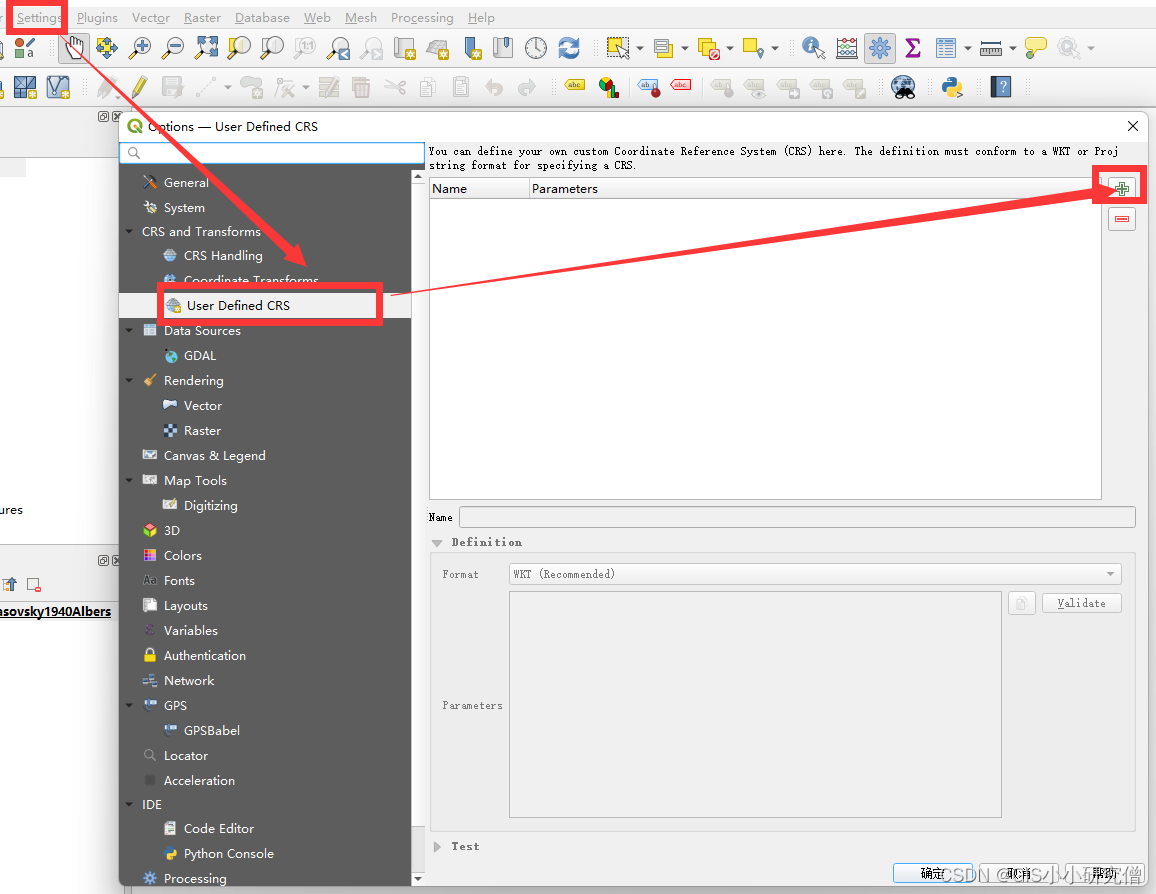1156x894 pixels.
Task: Activate the Identify Features tool
Action: (813, 48)
